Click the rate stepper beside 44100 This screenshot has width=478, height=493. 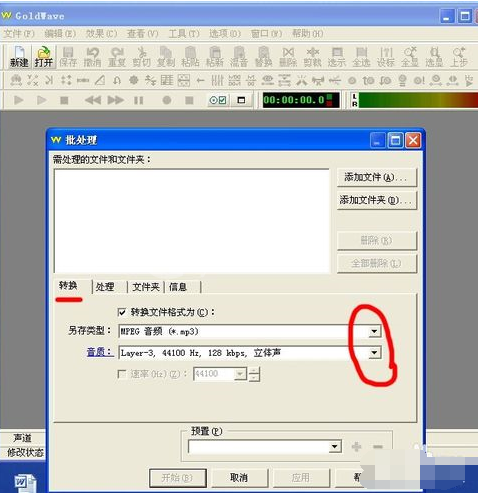point(254,374)
